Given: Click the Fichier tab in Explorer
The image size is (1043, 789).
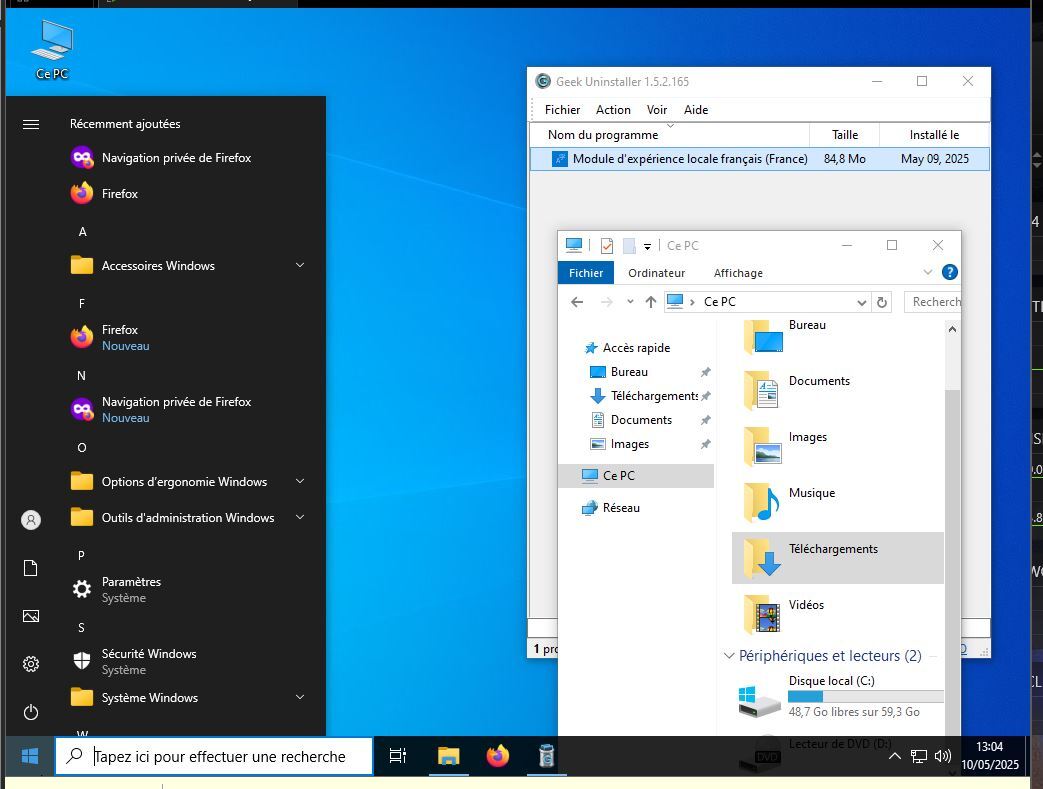Looking at the screenshot, I should 586,273.
